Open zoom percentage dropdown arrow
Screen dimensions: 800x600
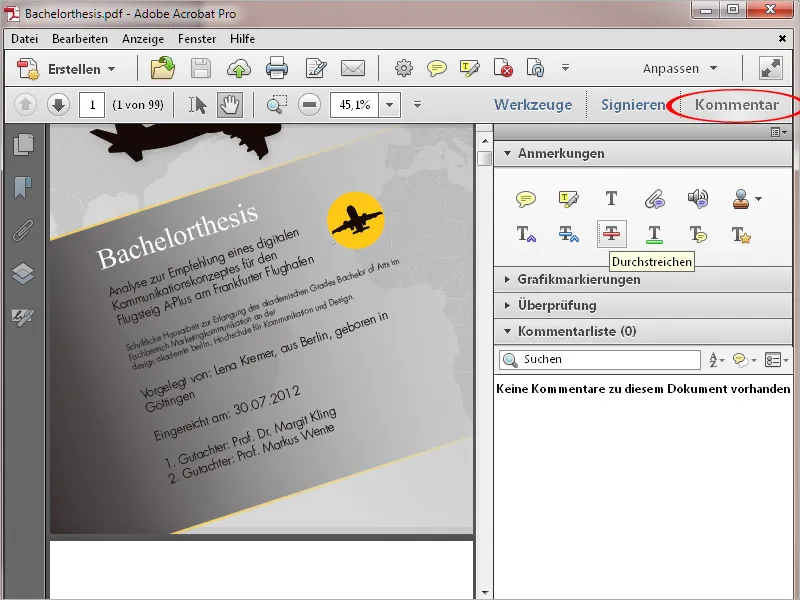pyautogui.click(x=389, y=105)
